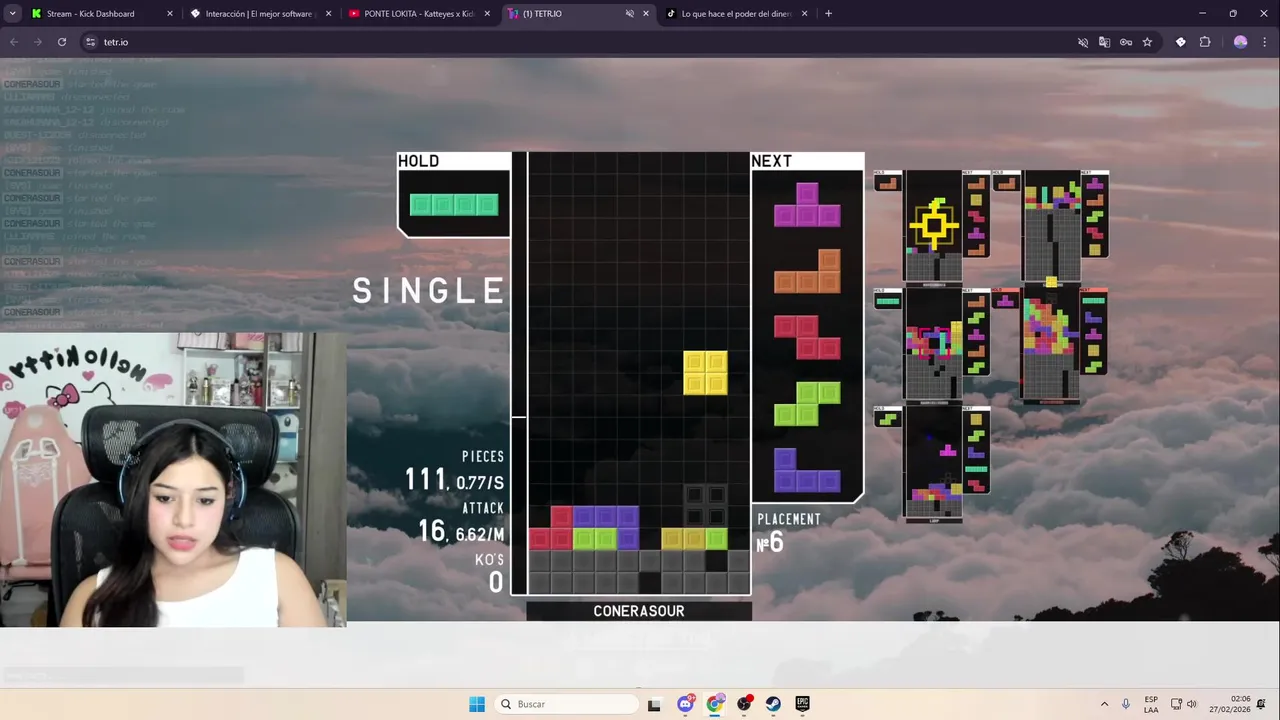Click the microphone tray icon
The width and height of the screenshot is (1280, 720).
coord(1126,704)
